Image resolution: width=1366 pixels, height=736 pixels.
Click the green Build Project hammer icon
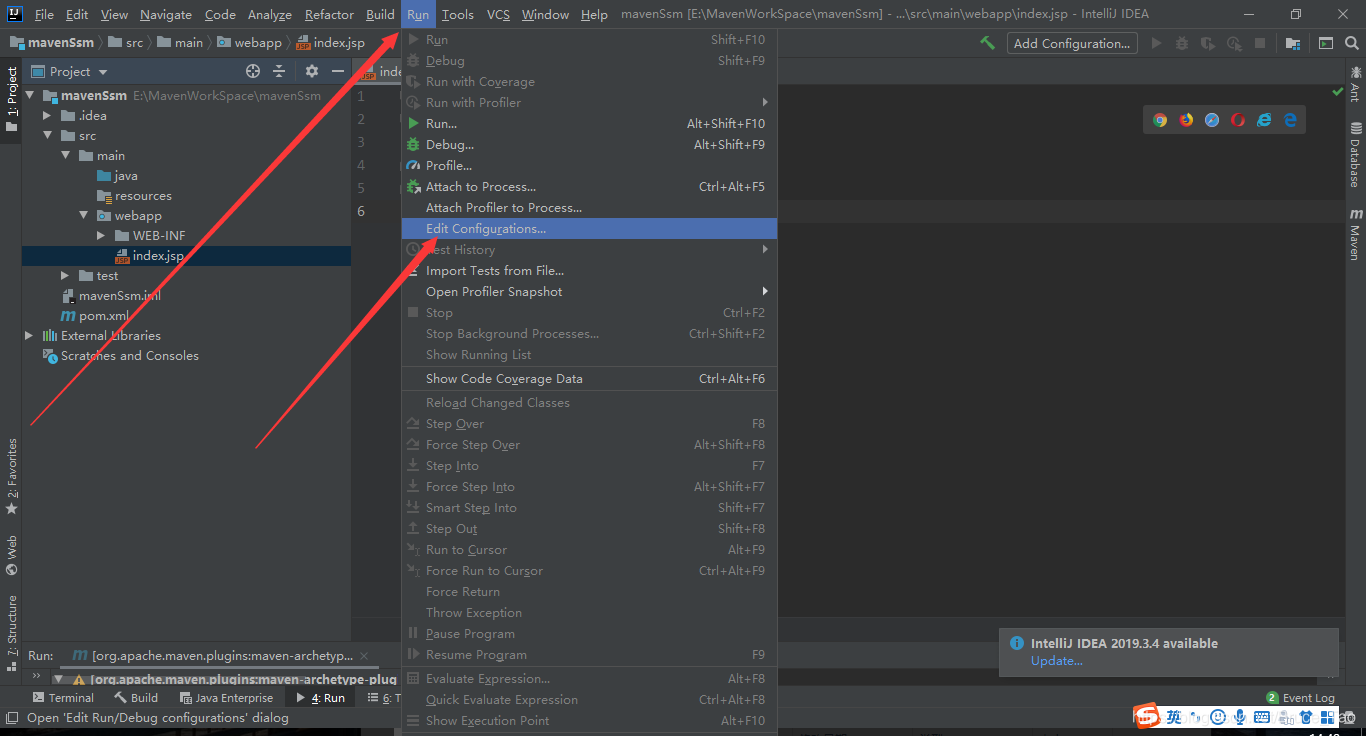click(987, 43)
